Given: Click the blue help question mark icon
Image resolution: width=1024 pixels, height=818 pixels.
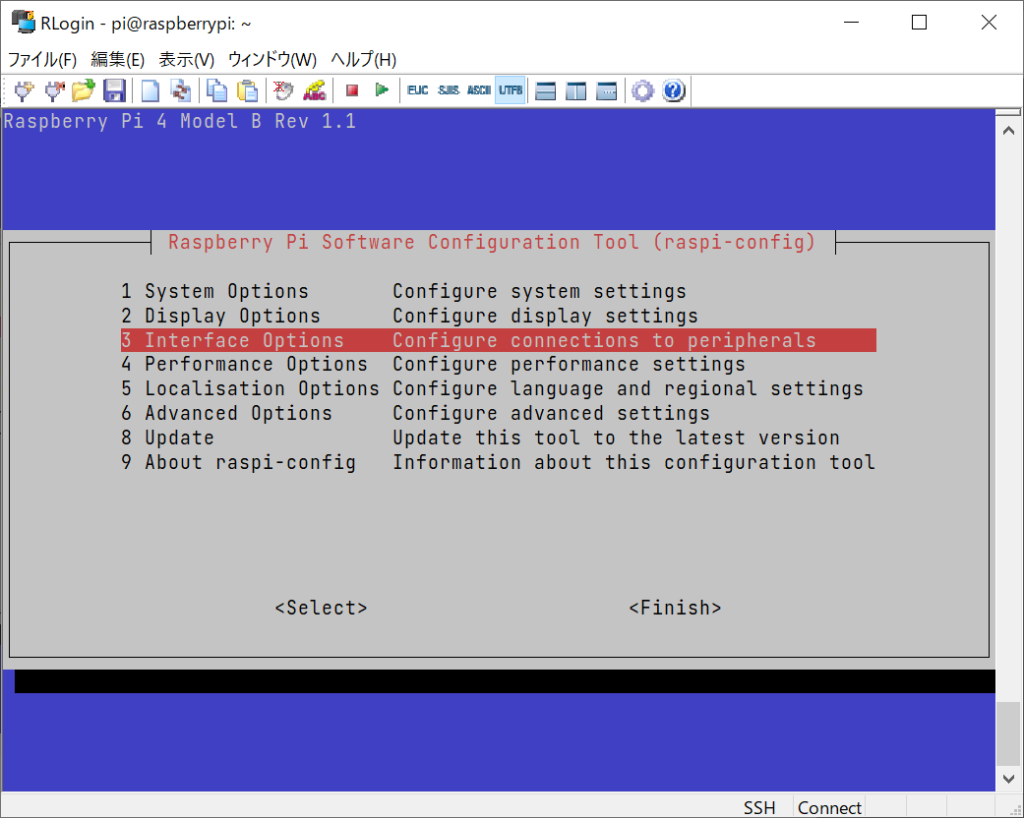Looking at the screenshot, I should pos(673,91).
